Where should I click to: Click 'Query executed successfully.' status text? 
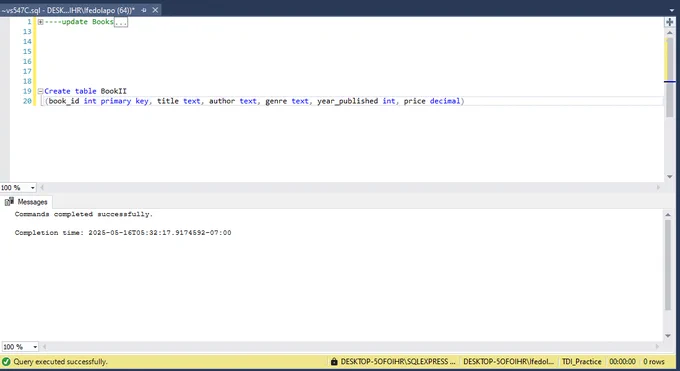(60, 362)
